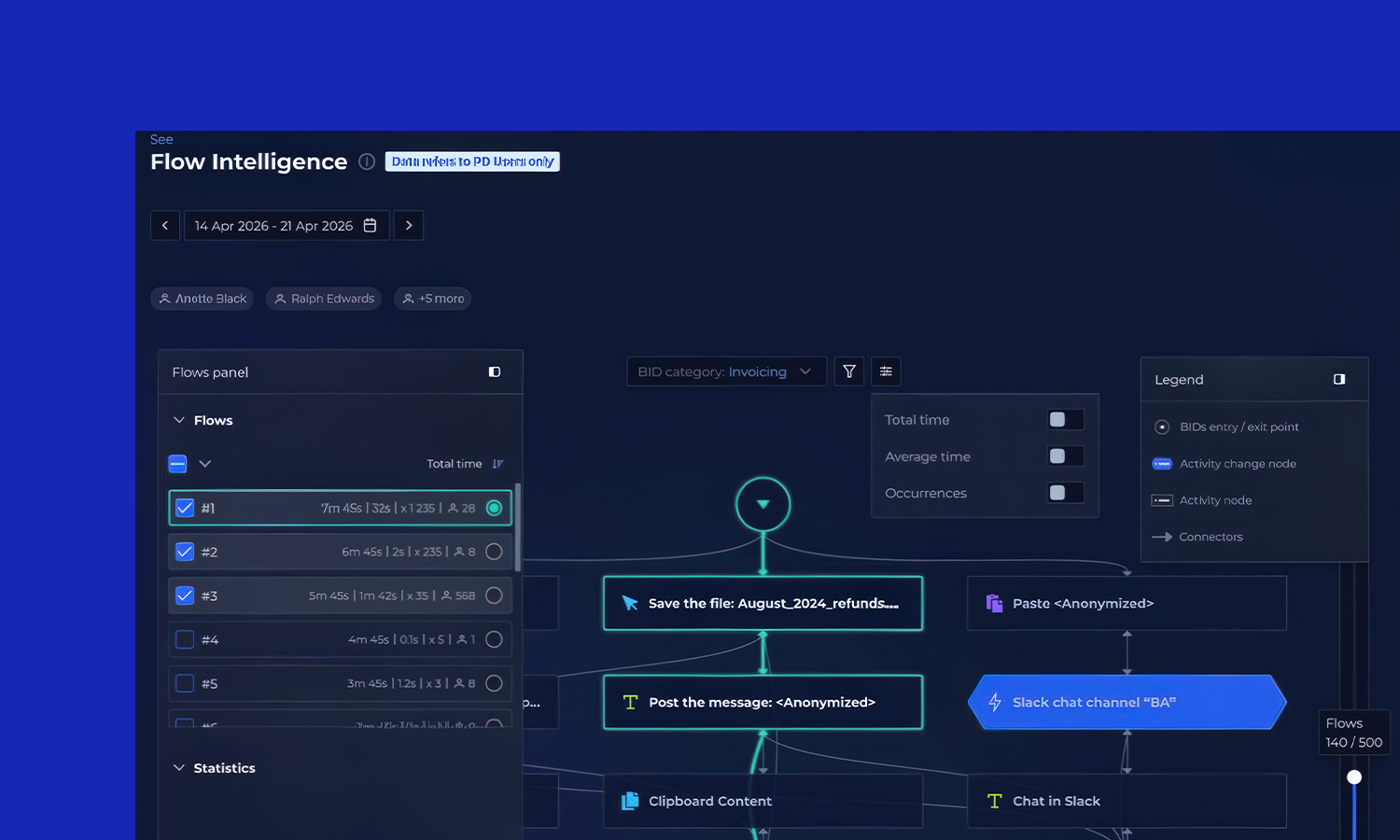Click the Activity node legend icon
The width and height of the screenshot is (1400, 840).
1162,500
